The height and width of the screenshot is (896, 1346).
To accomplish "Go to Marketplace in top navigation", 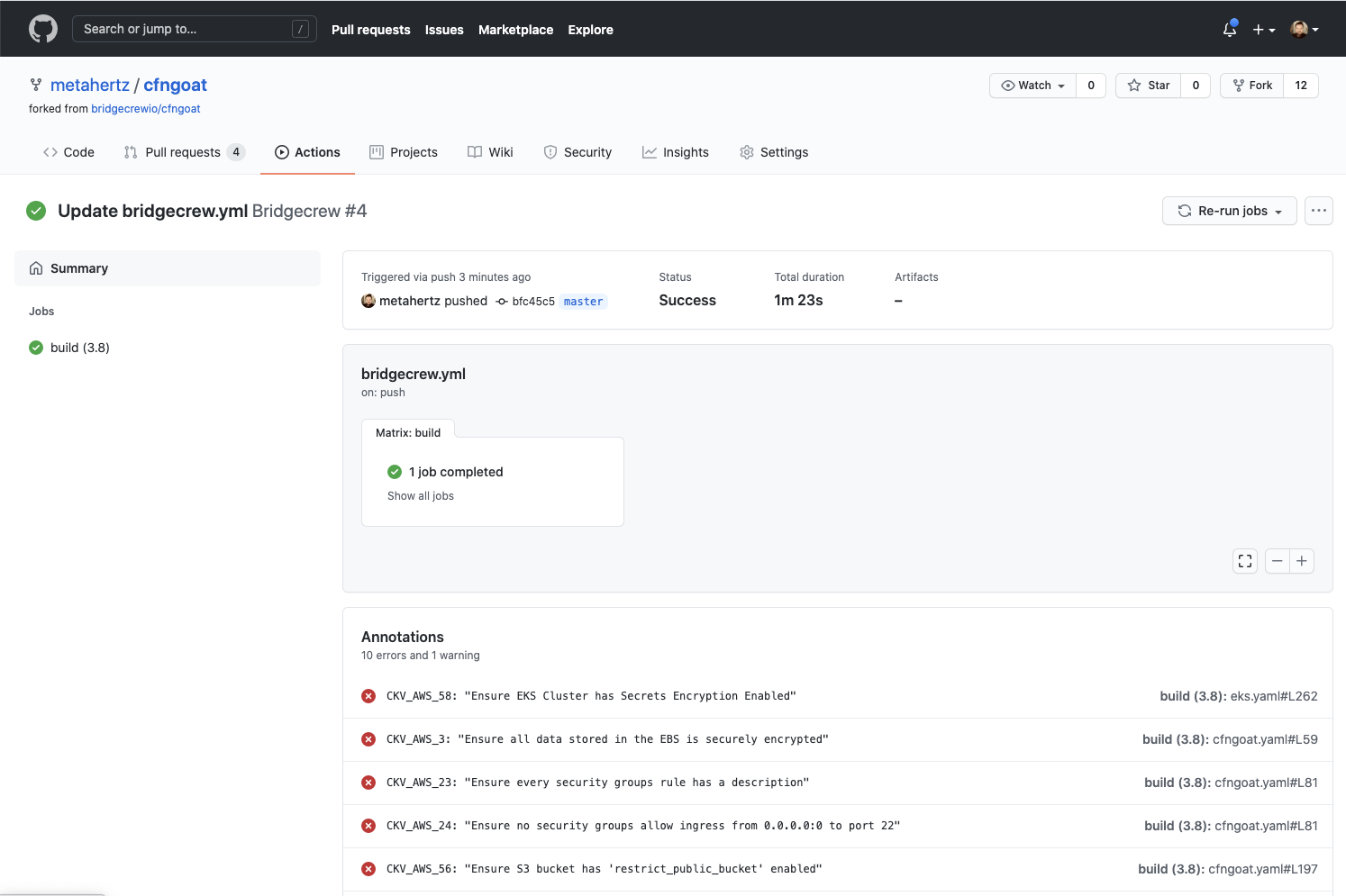I will [515, 30].
